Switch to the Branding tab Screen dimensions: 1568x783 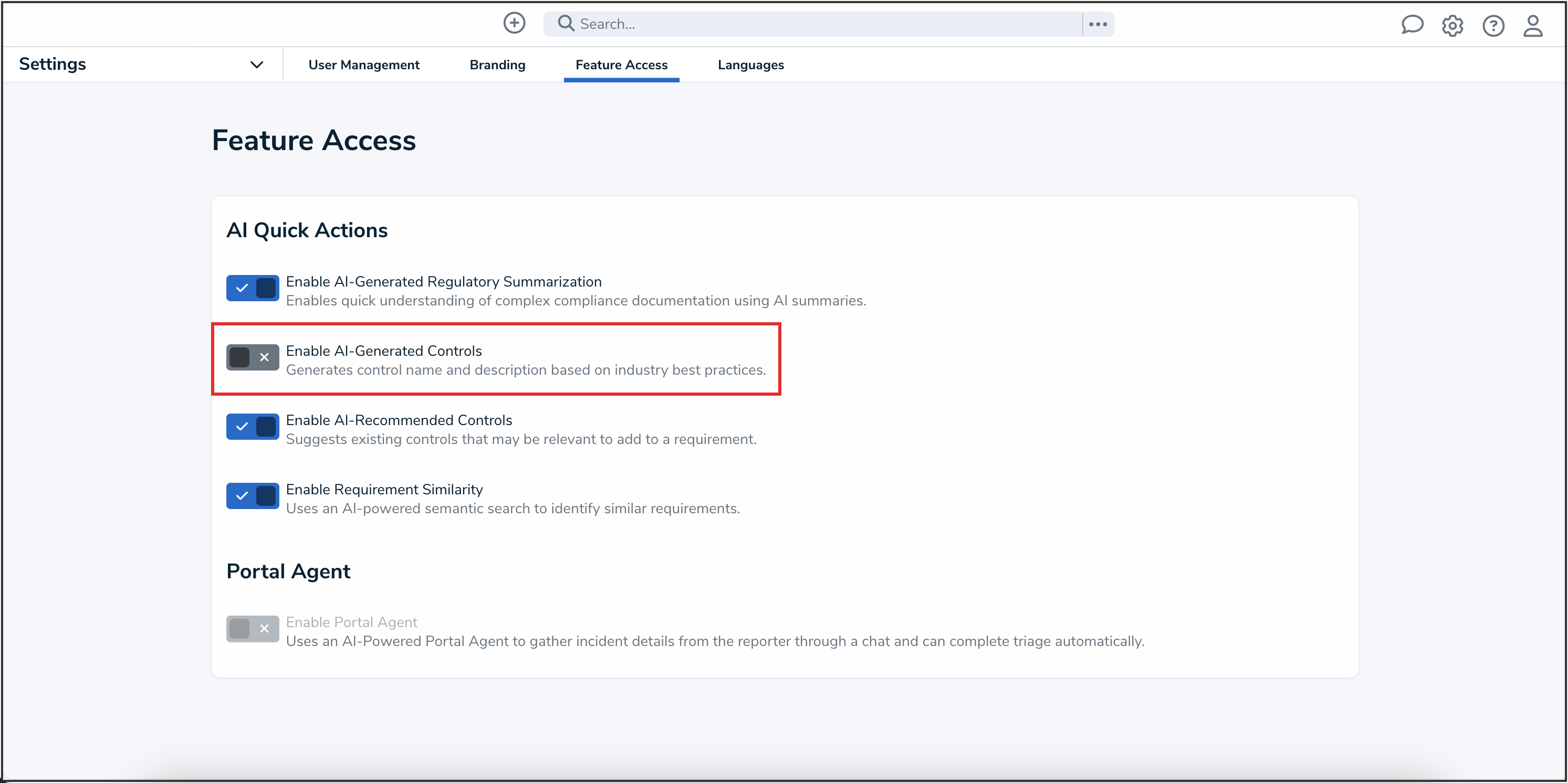tap(497, 65)
